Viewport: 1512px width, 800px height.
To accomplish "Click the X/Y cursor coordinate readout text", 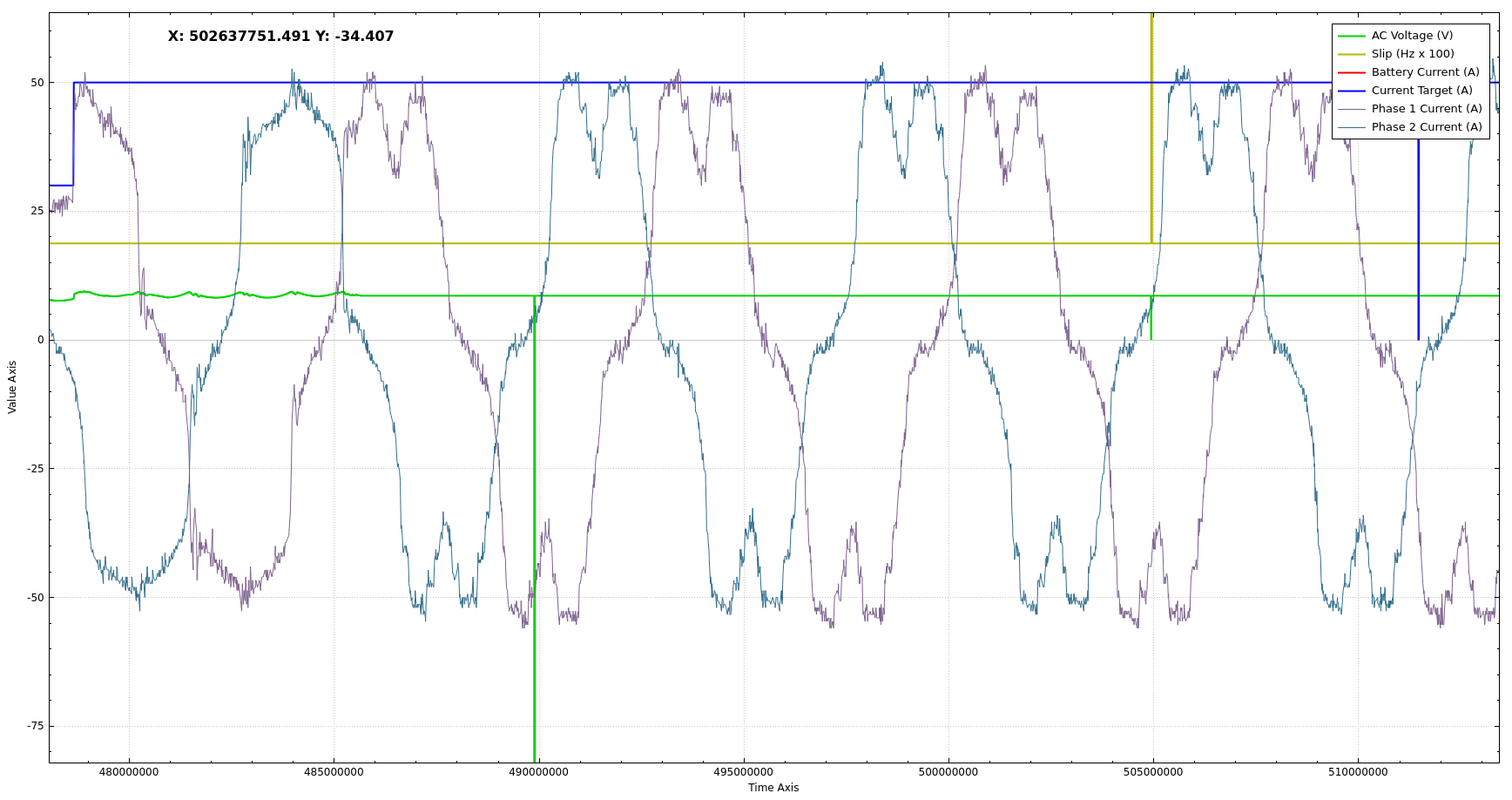I will click(280, 37).
